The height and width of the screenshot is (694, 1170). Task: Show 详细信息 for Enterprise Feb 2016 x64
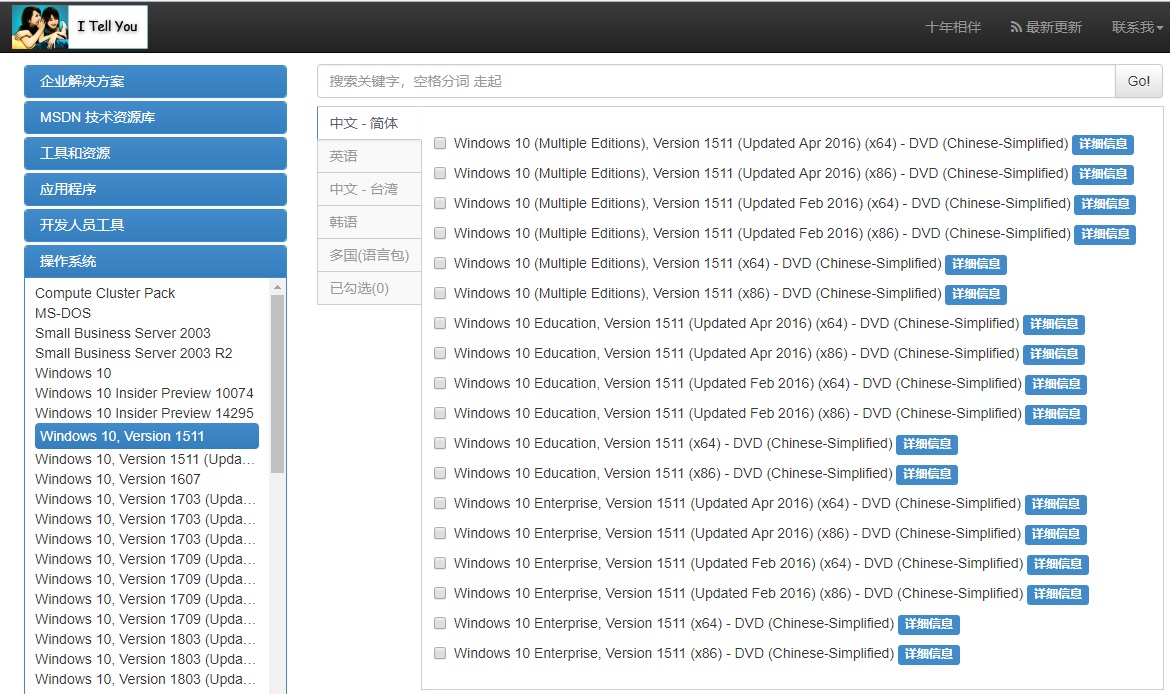tap(1057, 564)
